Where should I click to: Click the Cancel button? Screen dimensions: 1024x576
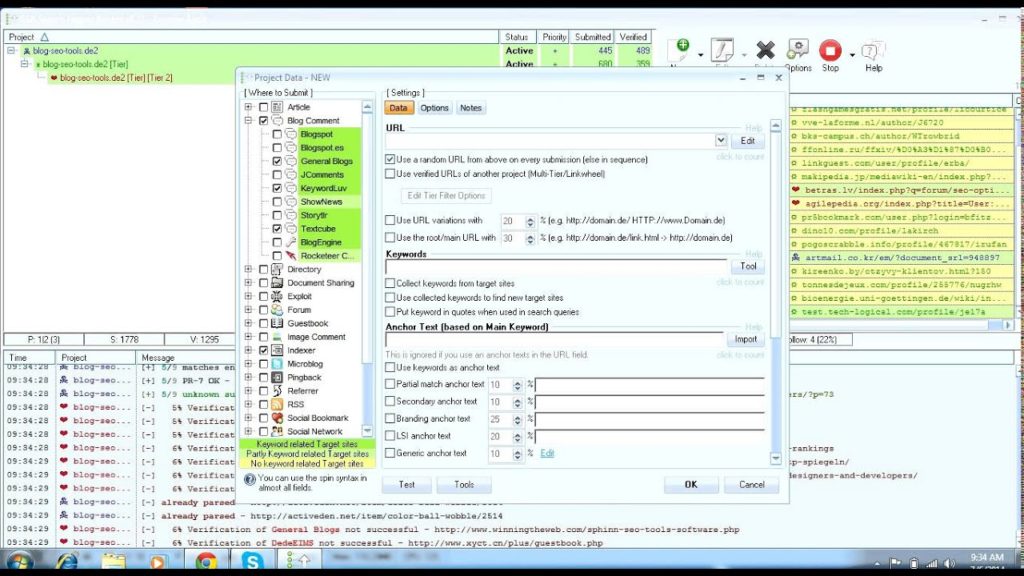click(752, 485)
